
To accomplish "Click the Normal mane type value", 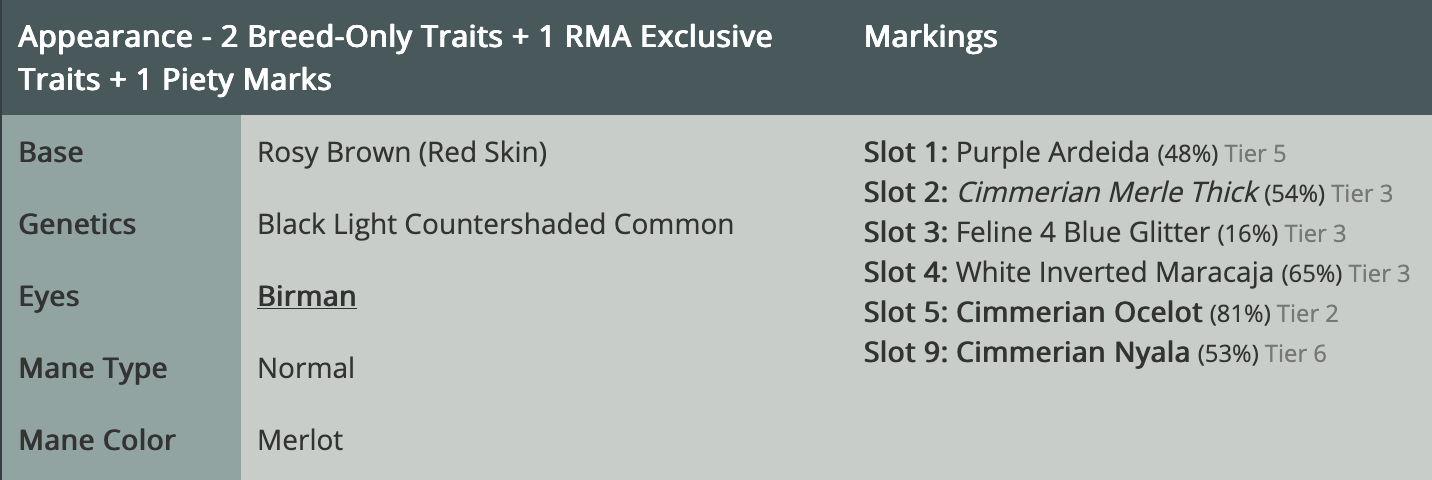I will tap(306, 368).
